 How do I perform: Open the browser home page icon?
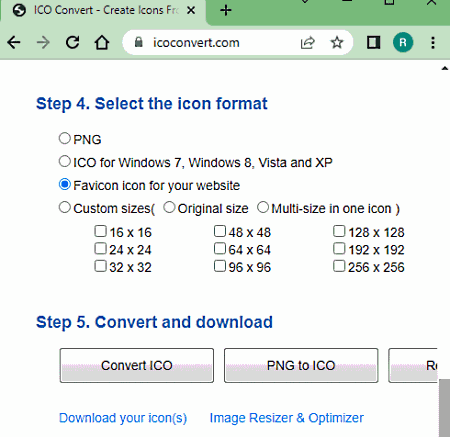pos(102,43)
